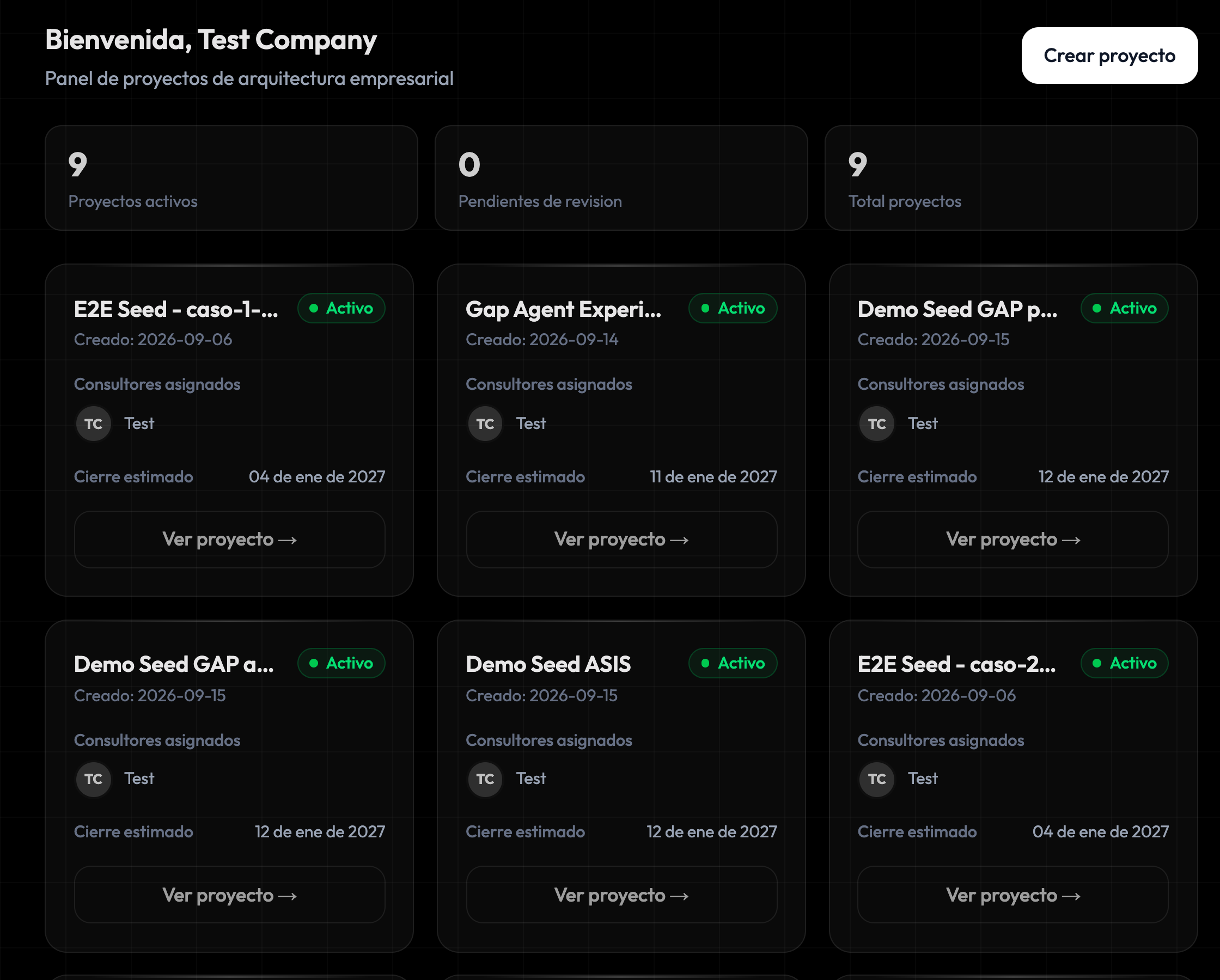The image size is (1220, 980).
Task: Click "04 de ene de 2027" in E2E Seed caso-2 card
Action: pos(1101,832)
